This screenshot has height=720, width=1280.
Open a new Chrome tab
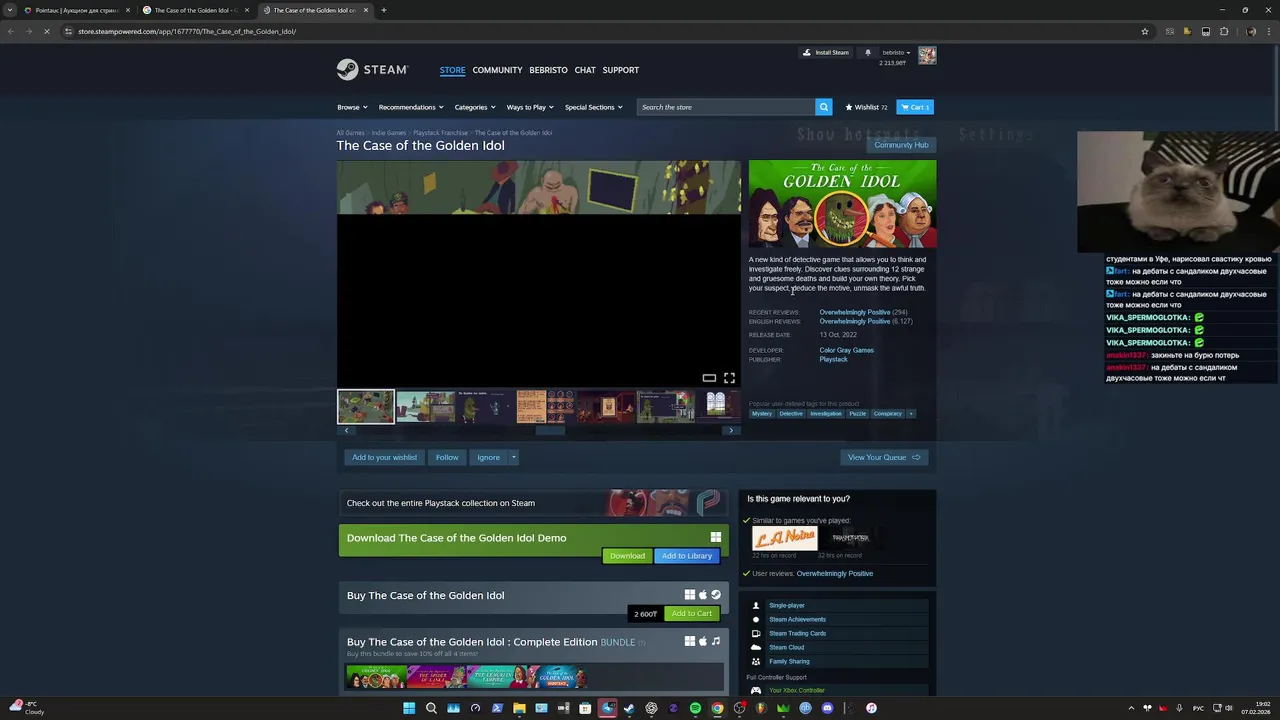tap(383, 10)
